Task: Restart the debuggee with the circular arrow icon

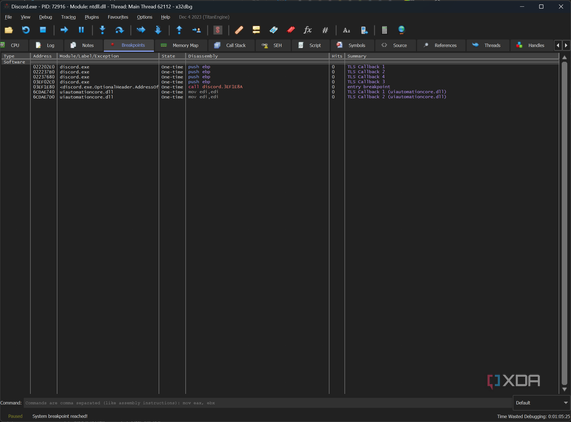Action: (x=26, y=30)
